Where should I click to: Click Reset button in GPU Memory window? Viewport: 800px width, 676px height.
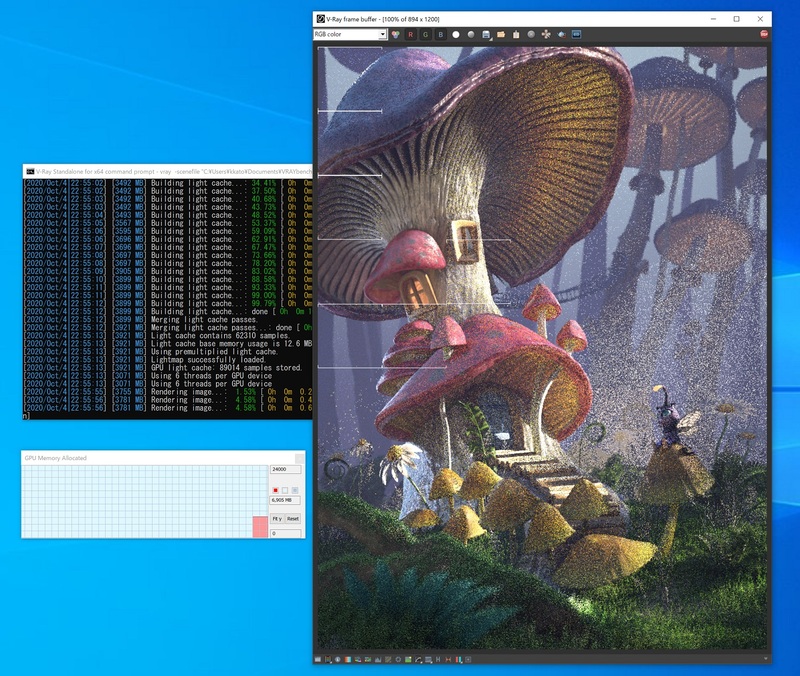point(293,518)
